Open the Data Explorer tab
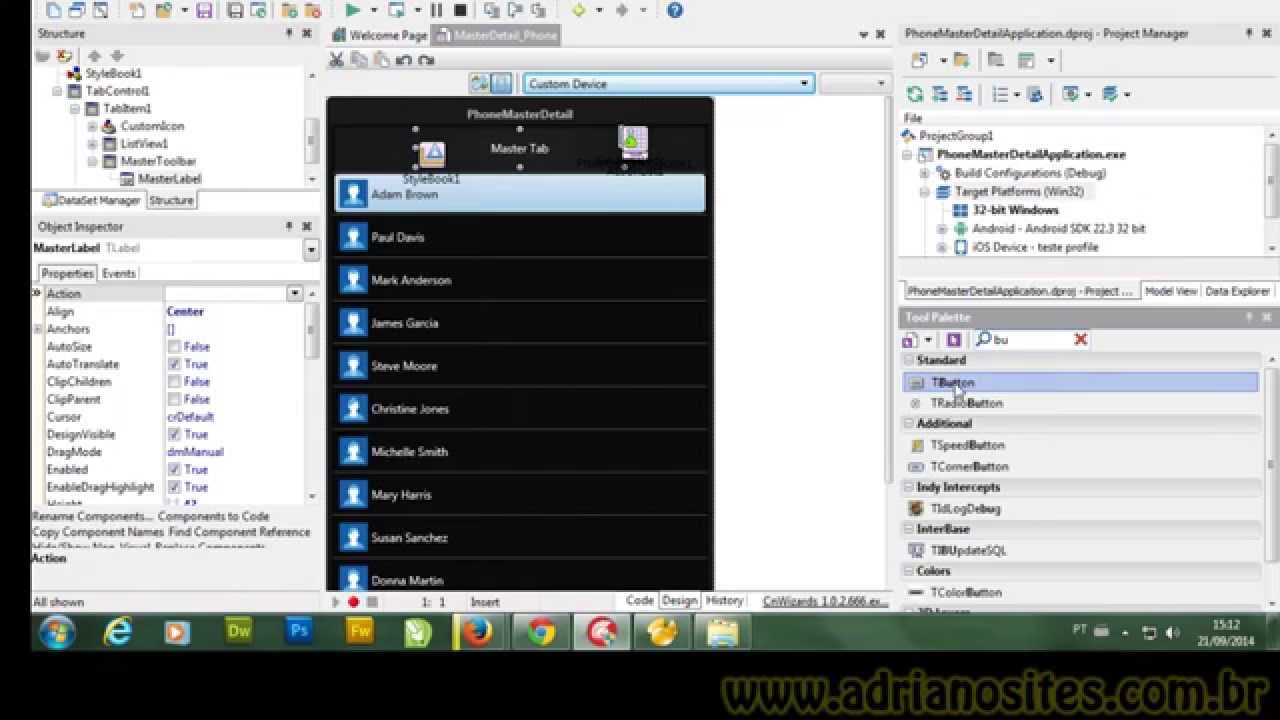Viewport: 1280px width, 720px height. pyautogui.click(x=1237, y=291)
